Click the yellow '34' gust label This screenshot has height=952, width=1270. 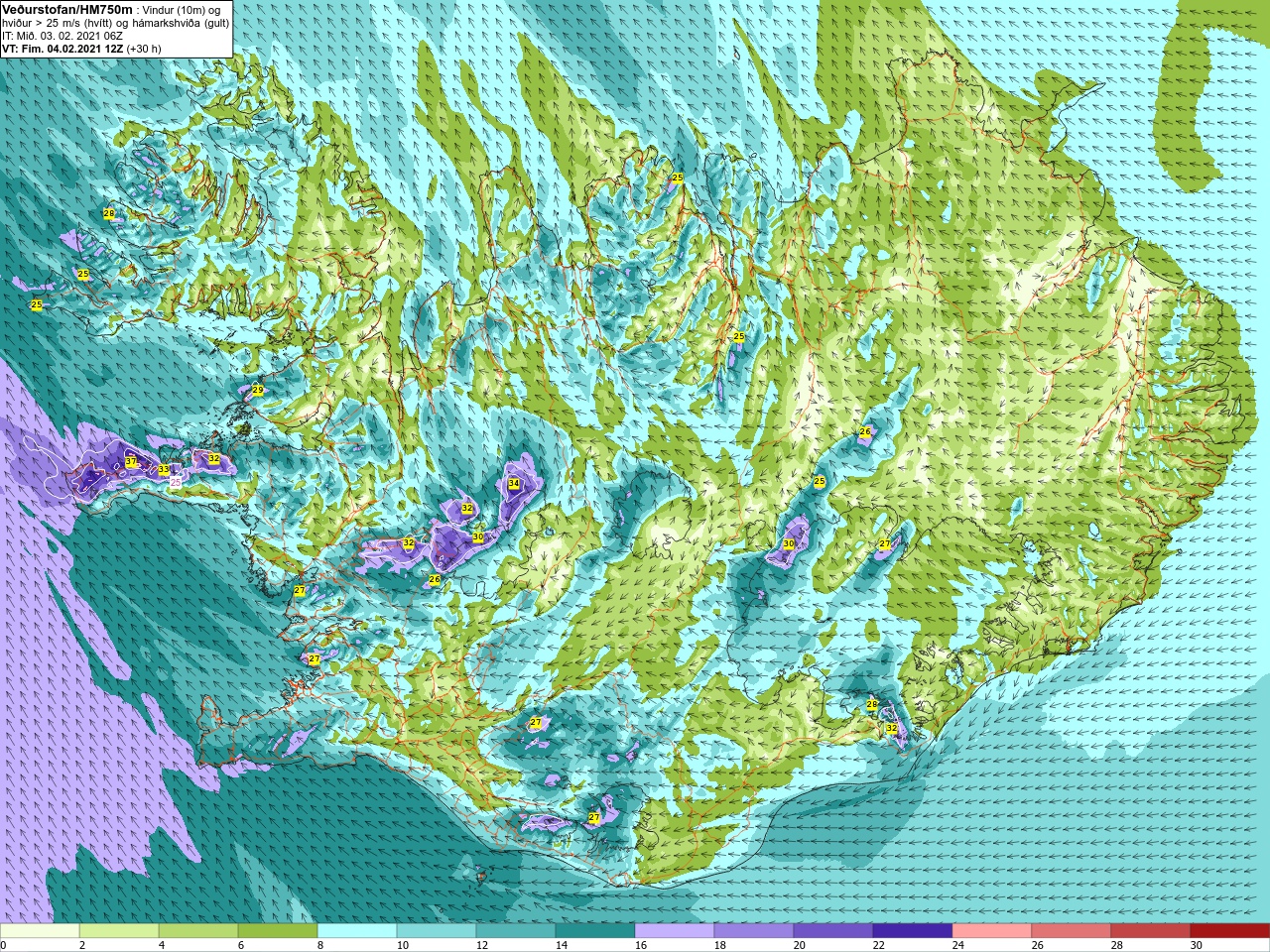pyautogui.click(x=514, y=484)
